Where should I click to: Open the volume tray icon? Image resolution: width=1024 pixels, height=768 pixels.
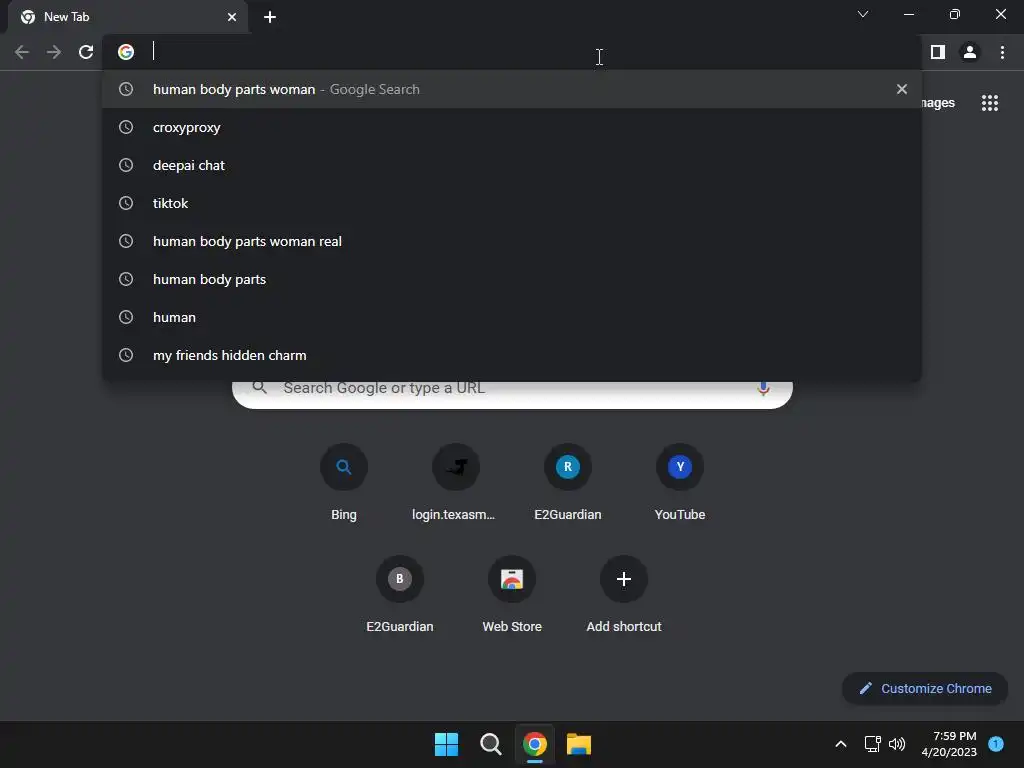[x=897, y=744]
